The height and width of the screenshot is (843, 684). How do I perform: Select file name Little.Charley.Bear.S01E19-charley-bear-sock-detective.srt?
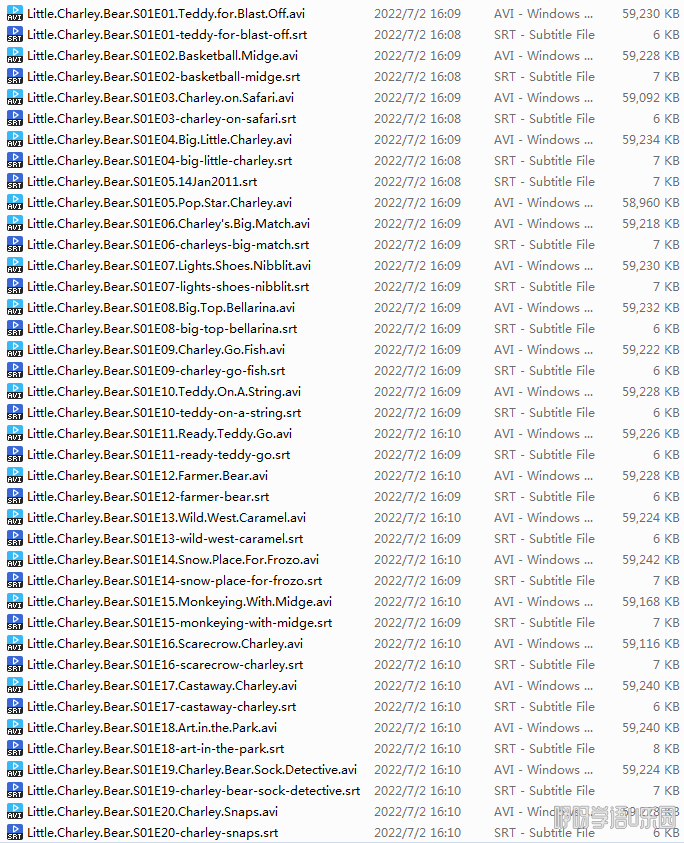[x=194, y=790]
